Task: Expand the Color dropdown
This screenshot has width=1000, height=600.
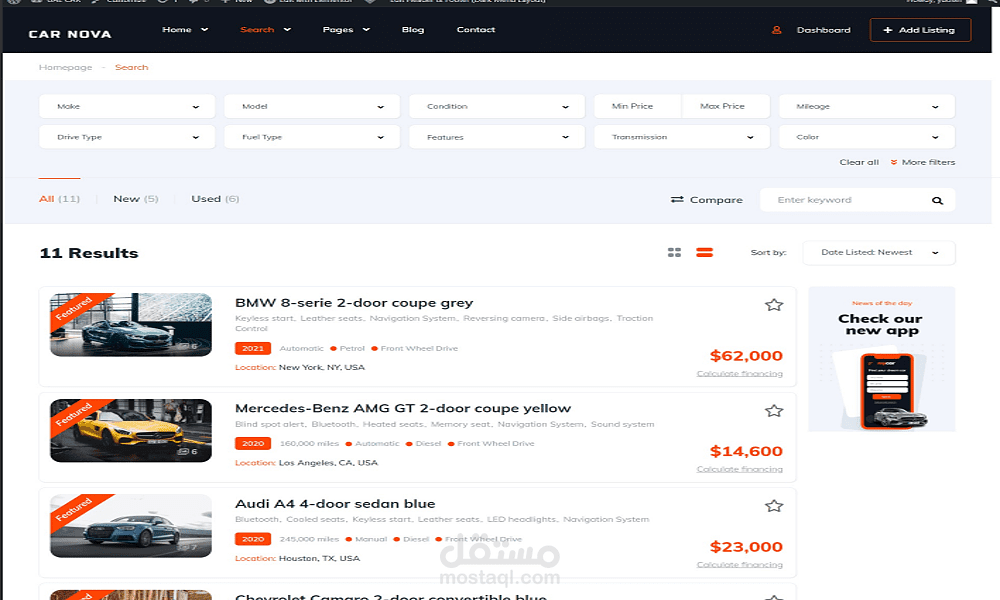Action: pyautogui.click(x=867, y=137)
